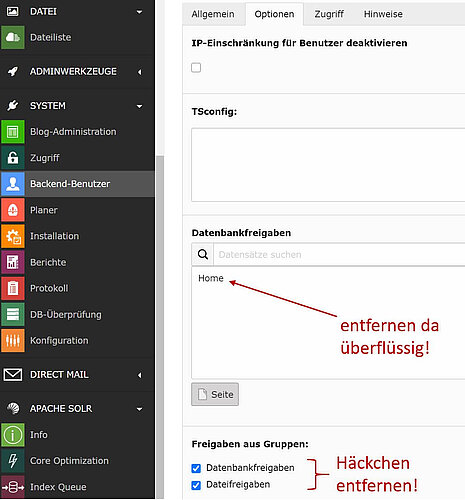
Task: Click the DATEI image icon
Action: tap(13, 11)
